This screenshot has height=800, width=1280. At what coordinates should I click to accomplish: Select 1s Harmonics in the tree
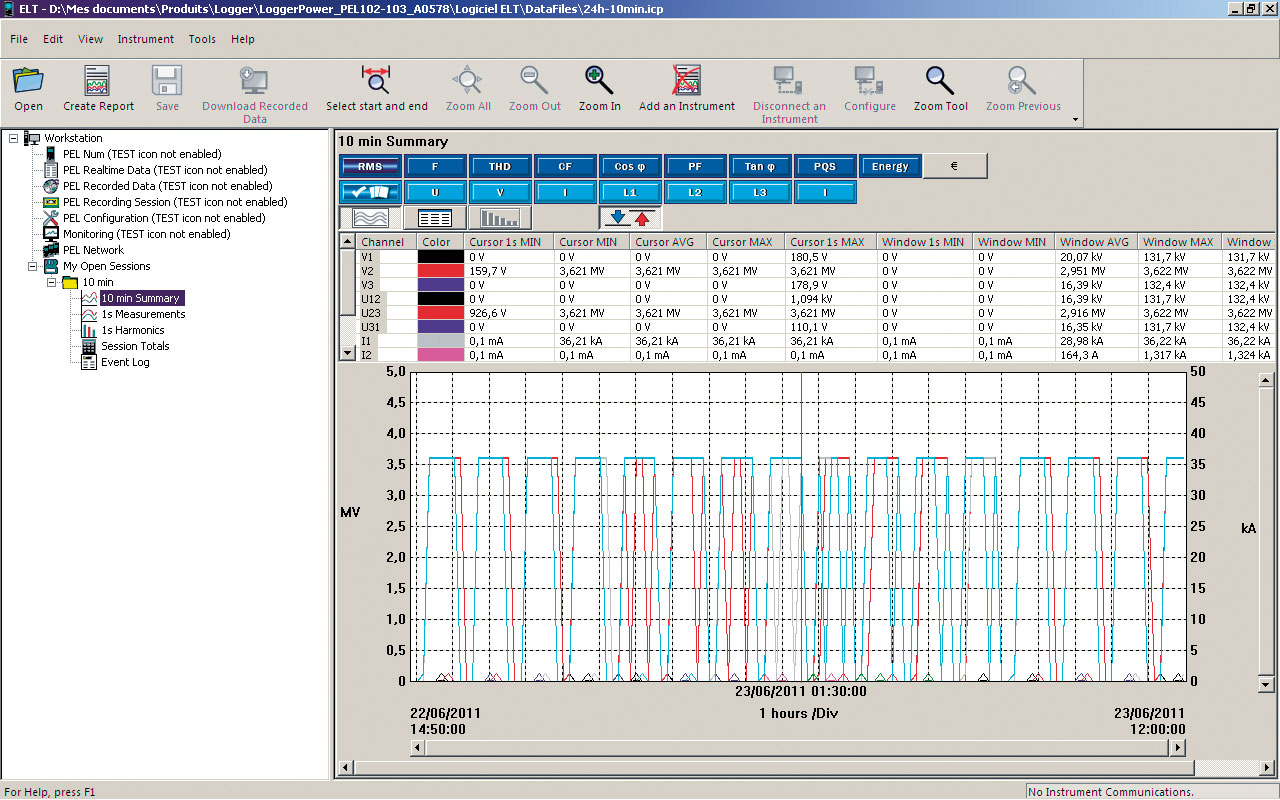pyautogui.click(x=132, y=330)
